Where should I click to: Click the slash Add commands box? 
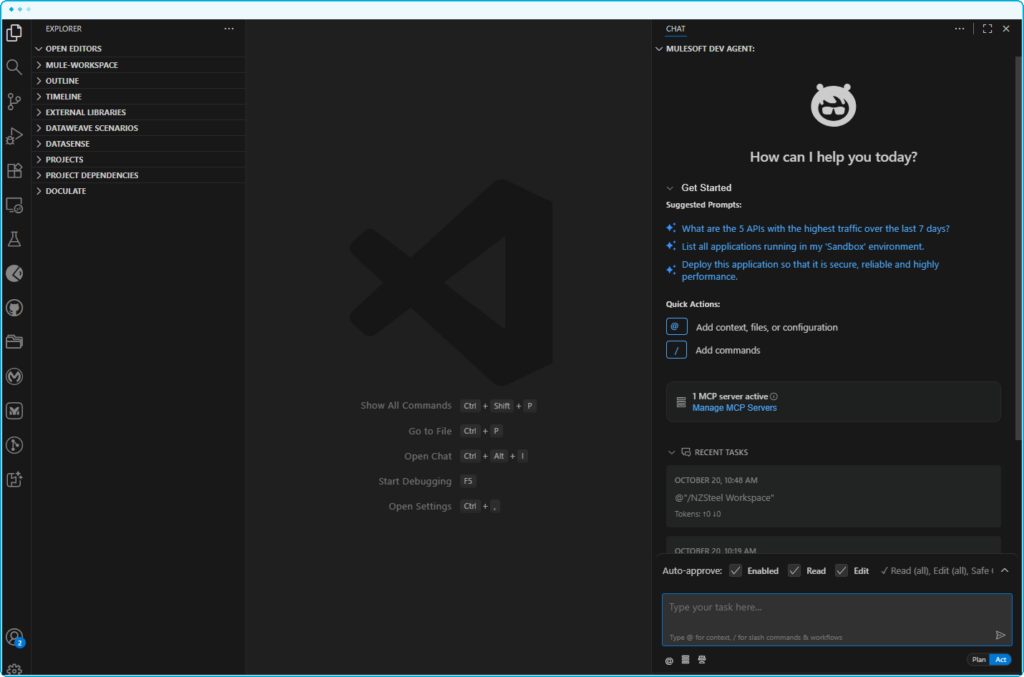(x=676, y=350)
